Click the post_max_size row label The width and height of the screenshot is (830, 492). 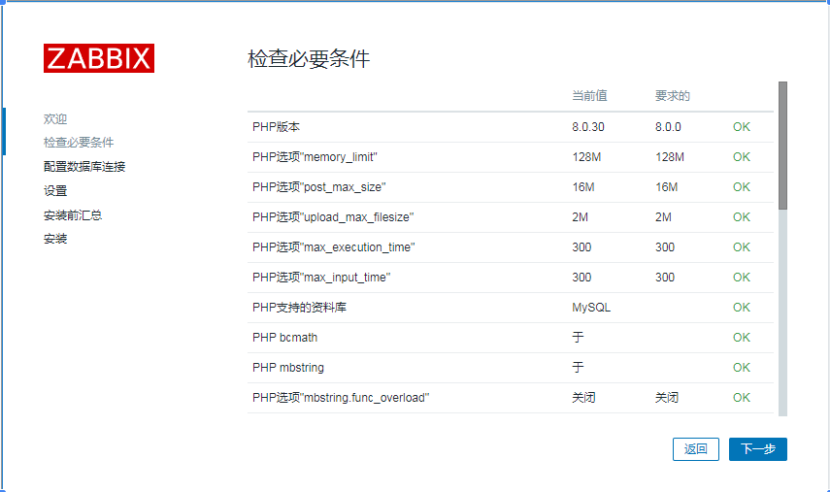pyautogui.click(x=319, y=187)
